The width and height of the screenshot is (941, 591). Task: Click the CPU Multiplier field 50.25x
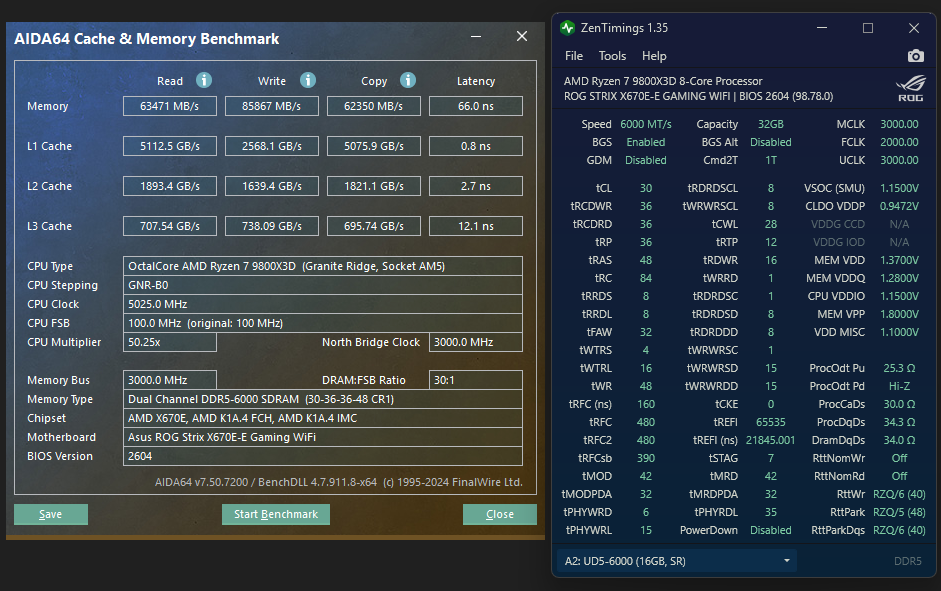pyautogui.click(x=170, y=342)
